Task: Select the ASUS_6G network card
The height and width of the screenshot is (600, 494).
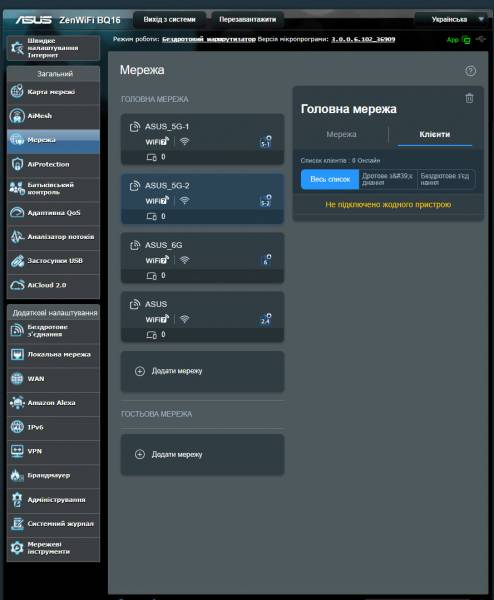Action: click(202, 258)
